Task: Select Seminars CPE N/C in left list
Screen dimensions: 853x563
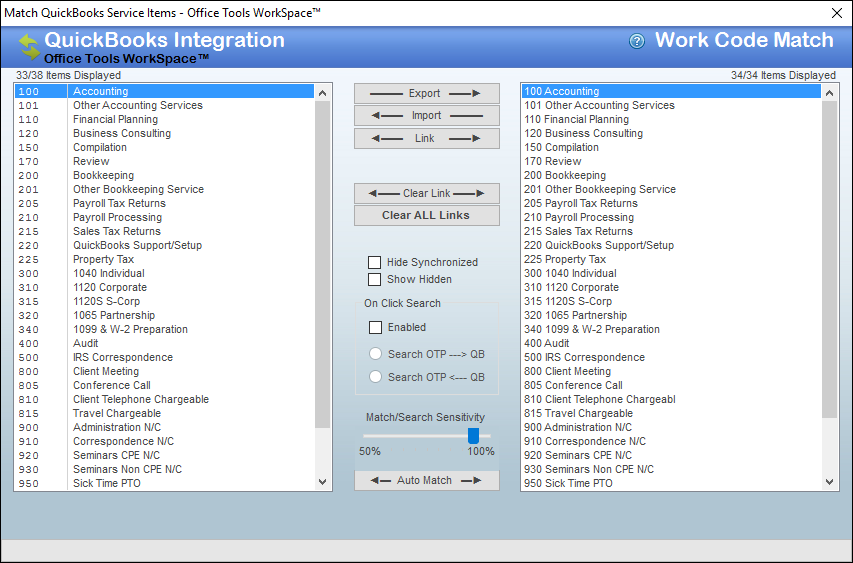Action: 165,455
